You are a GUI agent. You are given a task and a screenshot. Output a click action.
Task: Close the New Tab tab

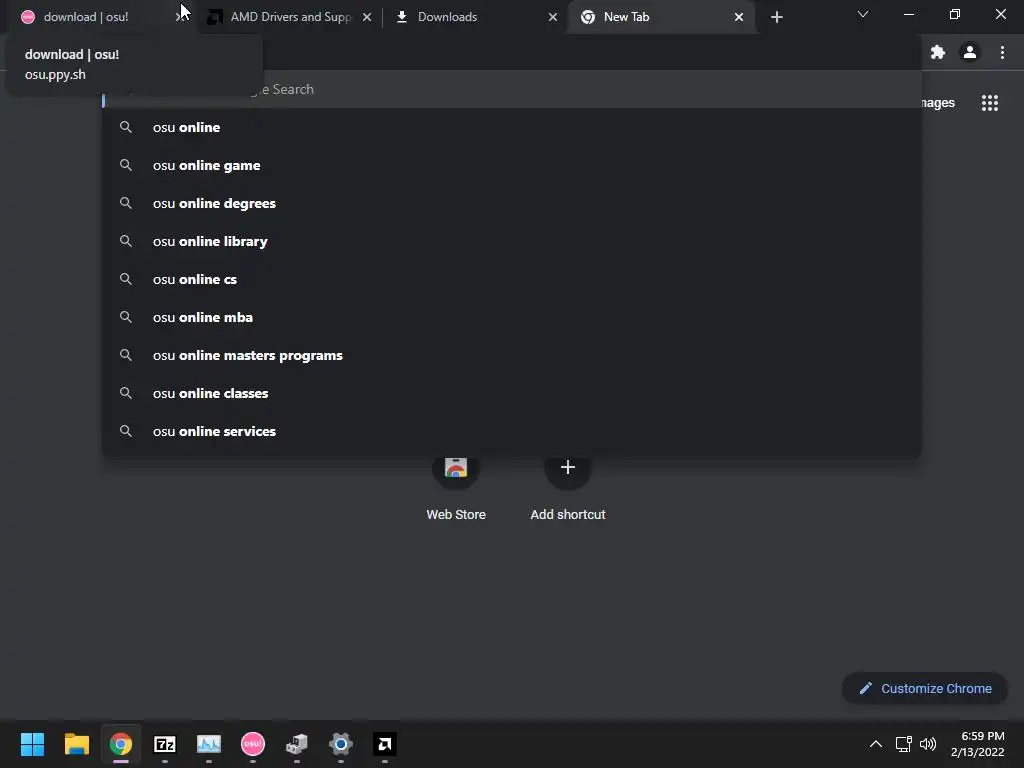point(739,17)
